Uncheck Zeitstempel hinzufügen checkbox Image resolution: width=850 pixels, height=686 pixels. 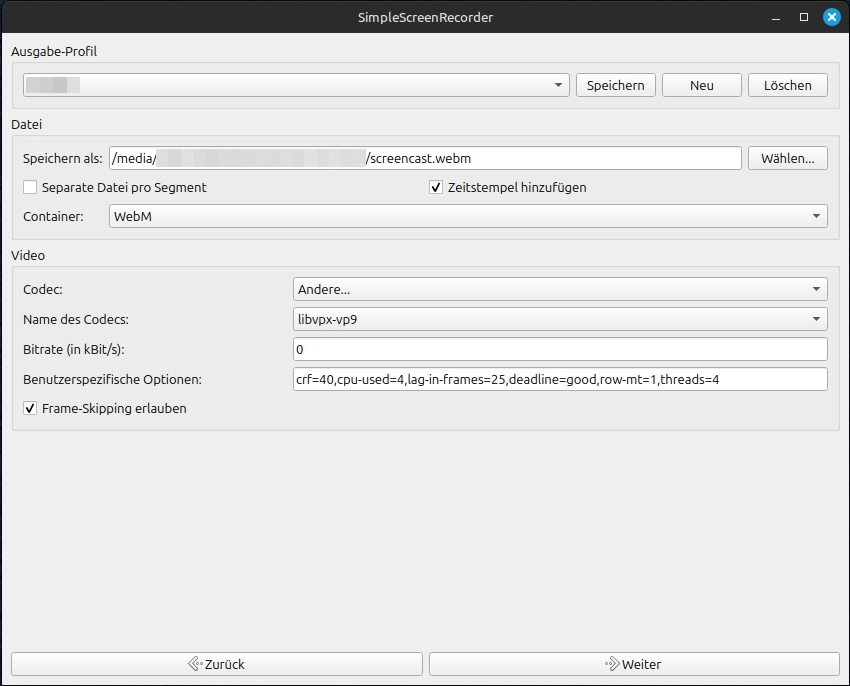point(436,188)
